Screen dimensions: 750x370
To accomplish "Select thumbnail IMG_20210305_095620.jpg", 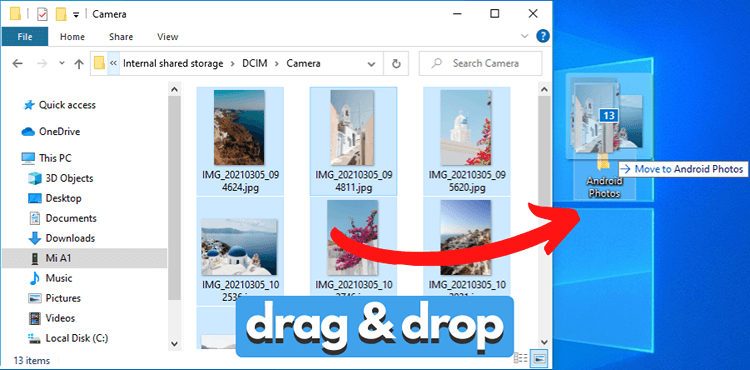I will click(466, 128).
